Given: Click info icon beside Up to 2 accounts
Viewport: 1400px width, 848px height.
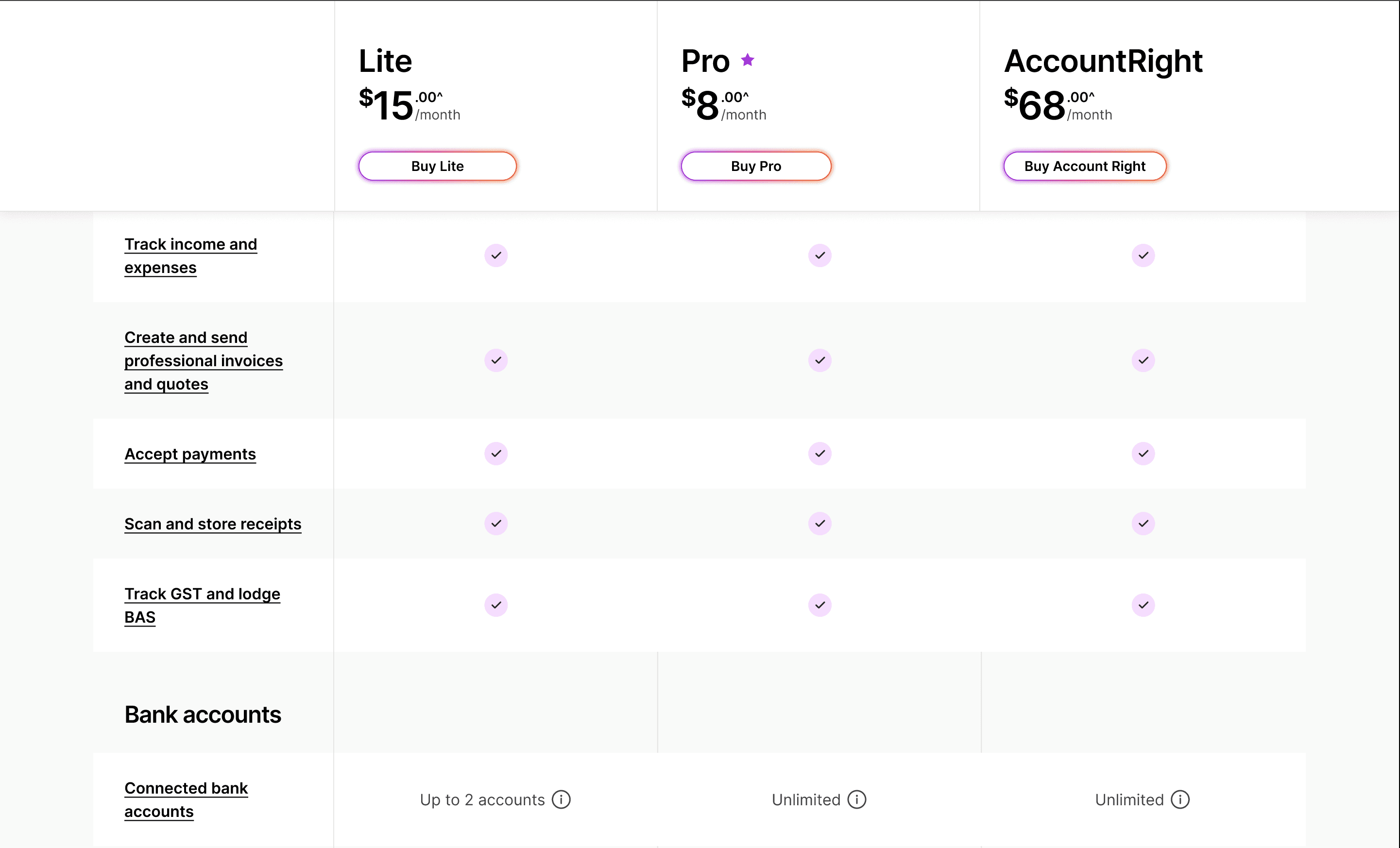Looking at the screenshot, I should point(561,799).
